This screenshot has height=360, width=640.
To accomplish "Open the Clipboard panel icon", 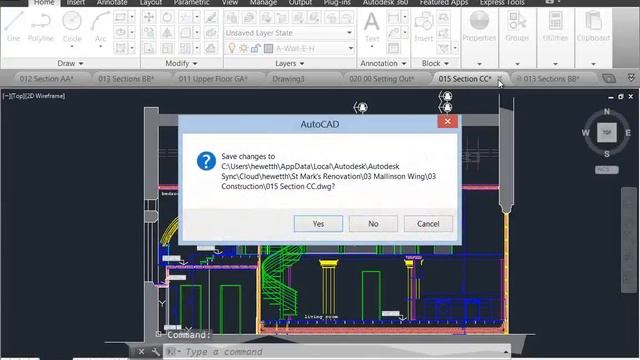I will coord(593,20).
